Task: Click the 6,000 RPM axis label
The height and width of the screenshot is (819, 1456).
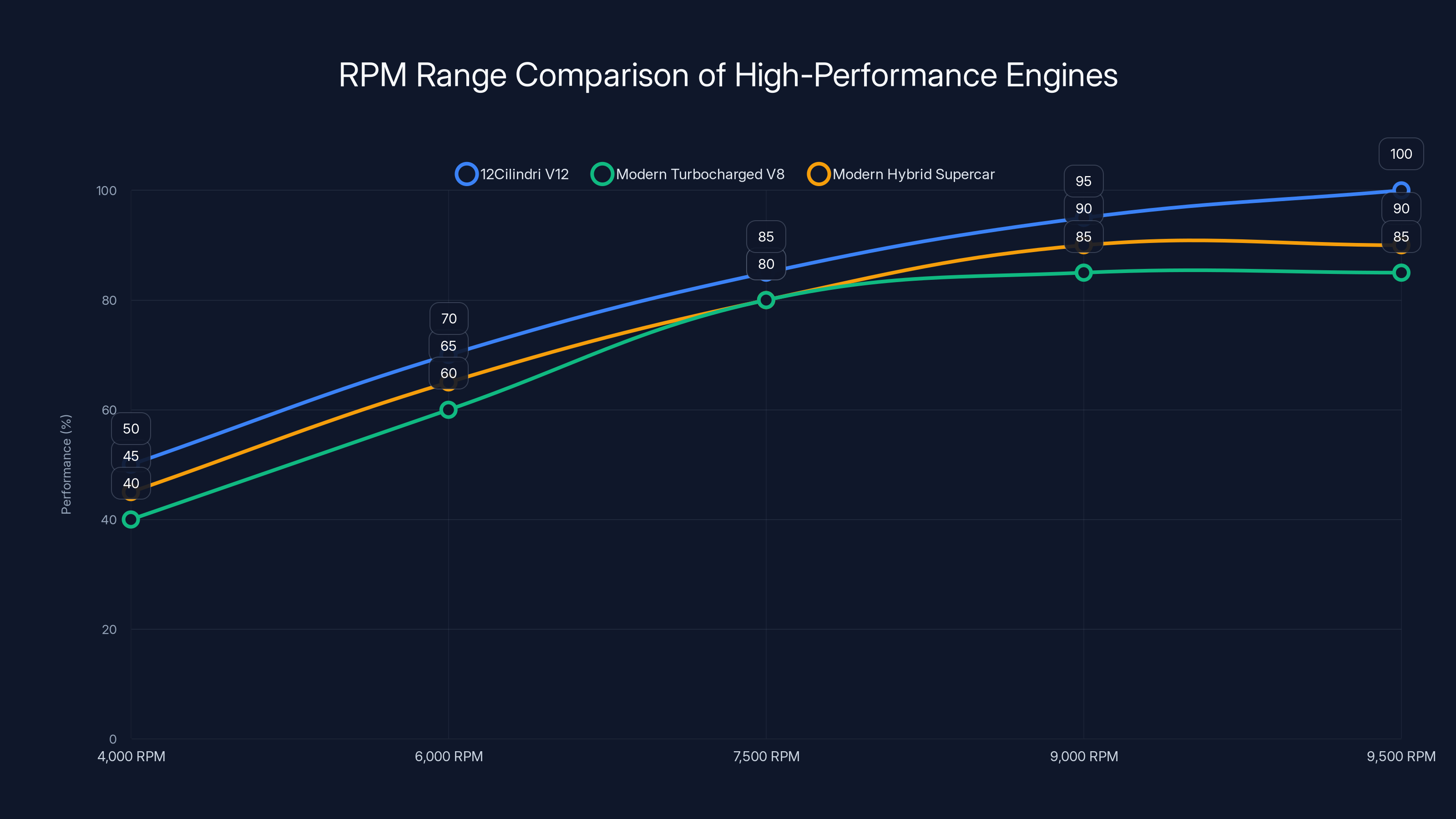Action: [448, 756]
